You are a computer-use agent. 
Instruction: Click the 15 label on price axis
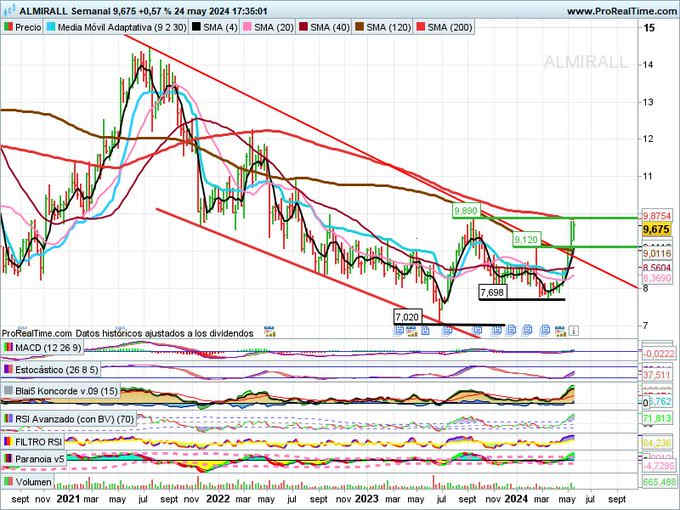pos(648,28)
